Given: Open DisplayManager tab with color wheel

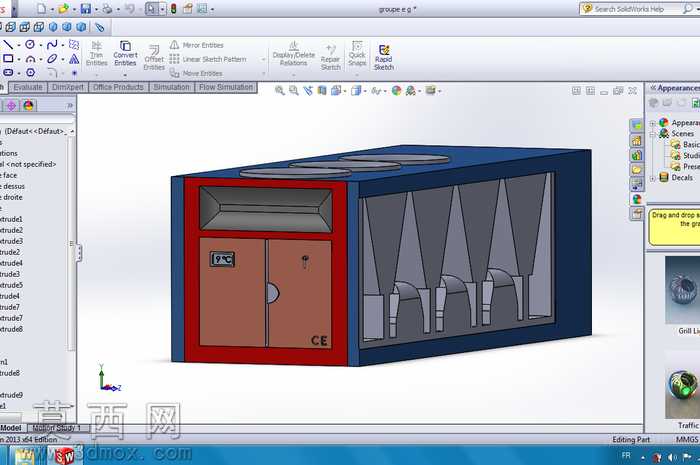Looking at the screenshot, I should click(28, 105).
